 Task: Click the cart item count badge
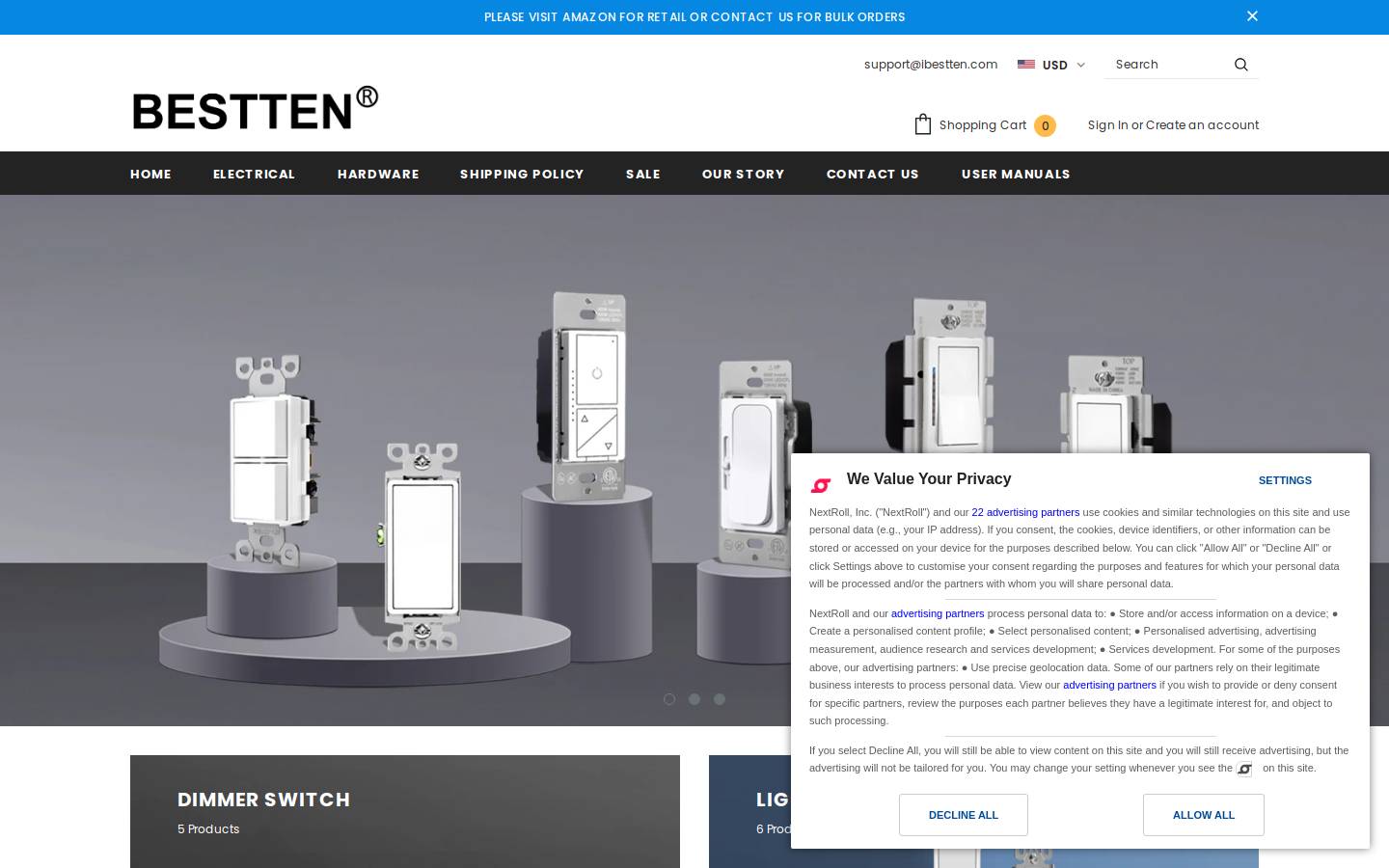click(1045, 125)
